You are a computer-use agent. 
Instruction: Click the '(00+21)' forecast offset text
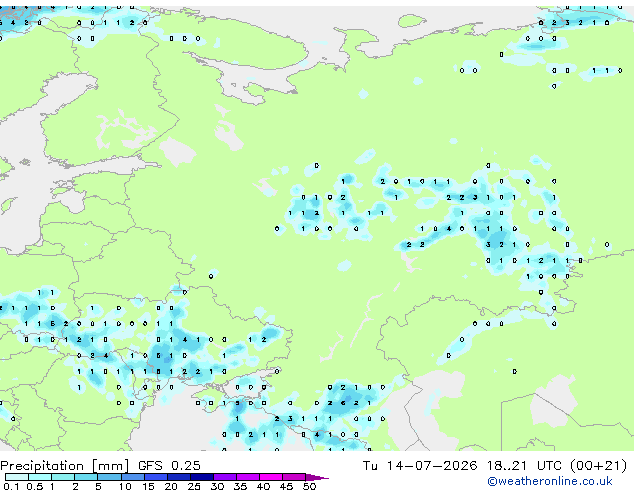pyautogui.click(x=598, y=466)
